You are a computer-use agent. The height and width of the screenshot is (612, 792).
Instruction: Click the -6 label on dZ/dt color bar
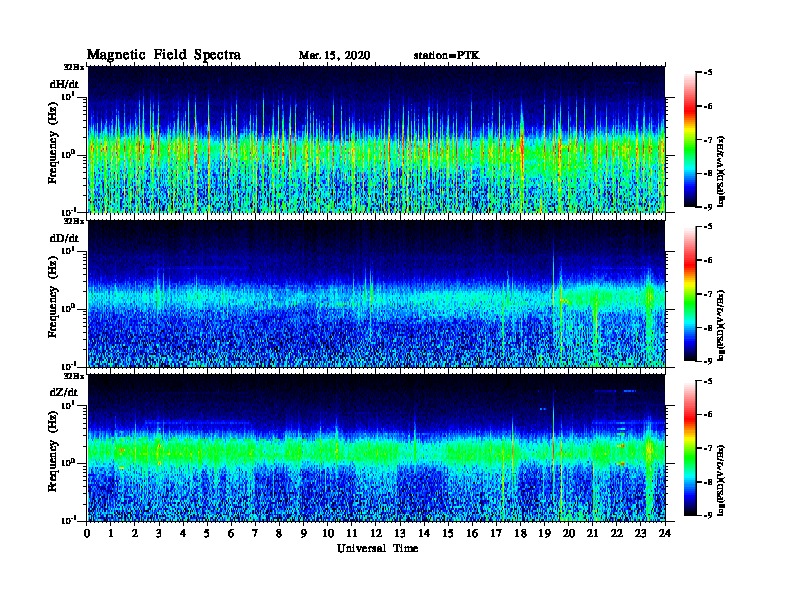tap(708, 415)
